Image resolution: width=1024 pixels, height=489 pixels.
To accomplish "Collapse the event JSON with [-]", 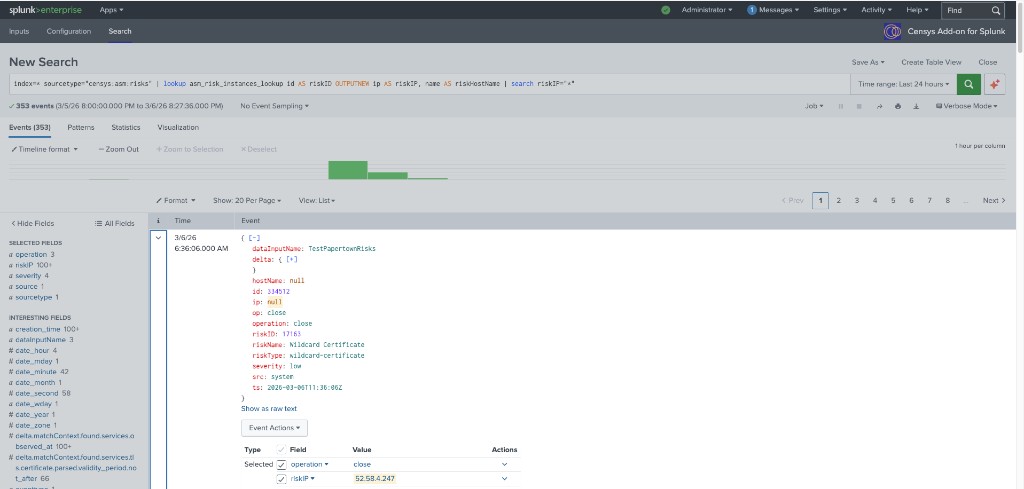I will tap(254, 238).
